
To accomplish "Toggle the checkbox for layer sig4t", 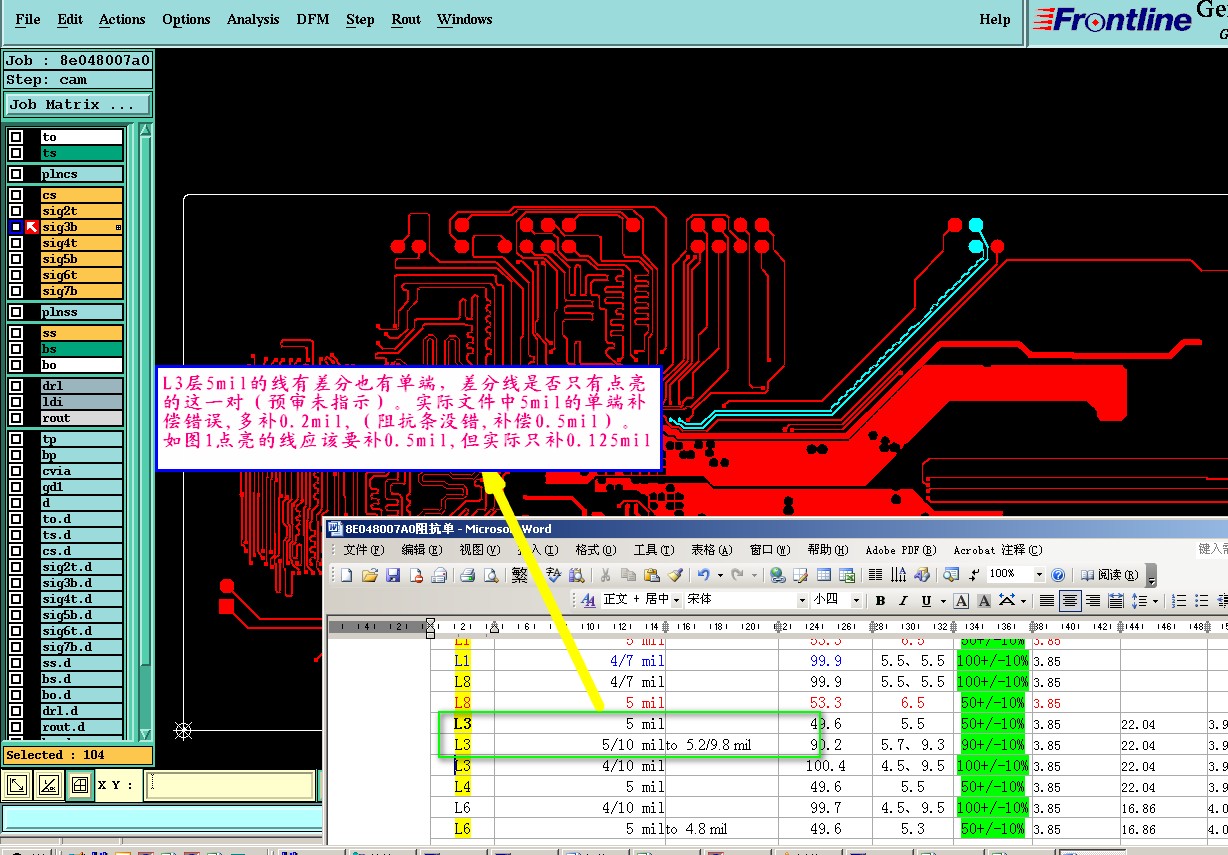I will pyautogui.click(x=16, y=243).
